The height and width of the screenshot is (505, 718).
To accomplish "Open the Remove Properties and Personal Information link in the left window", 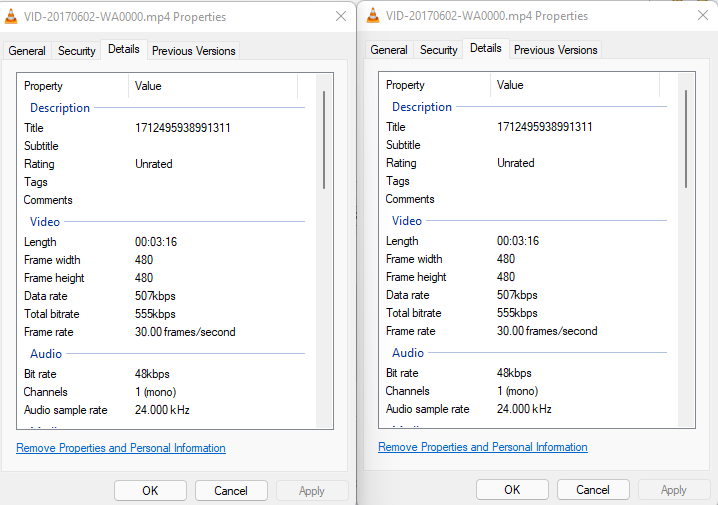I will click(121, 448).
